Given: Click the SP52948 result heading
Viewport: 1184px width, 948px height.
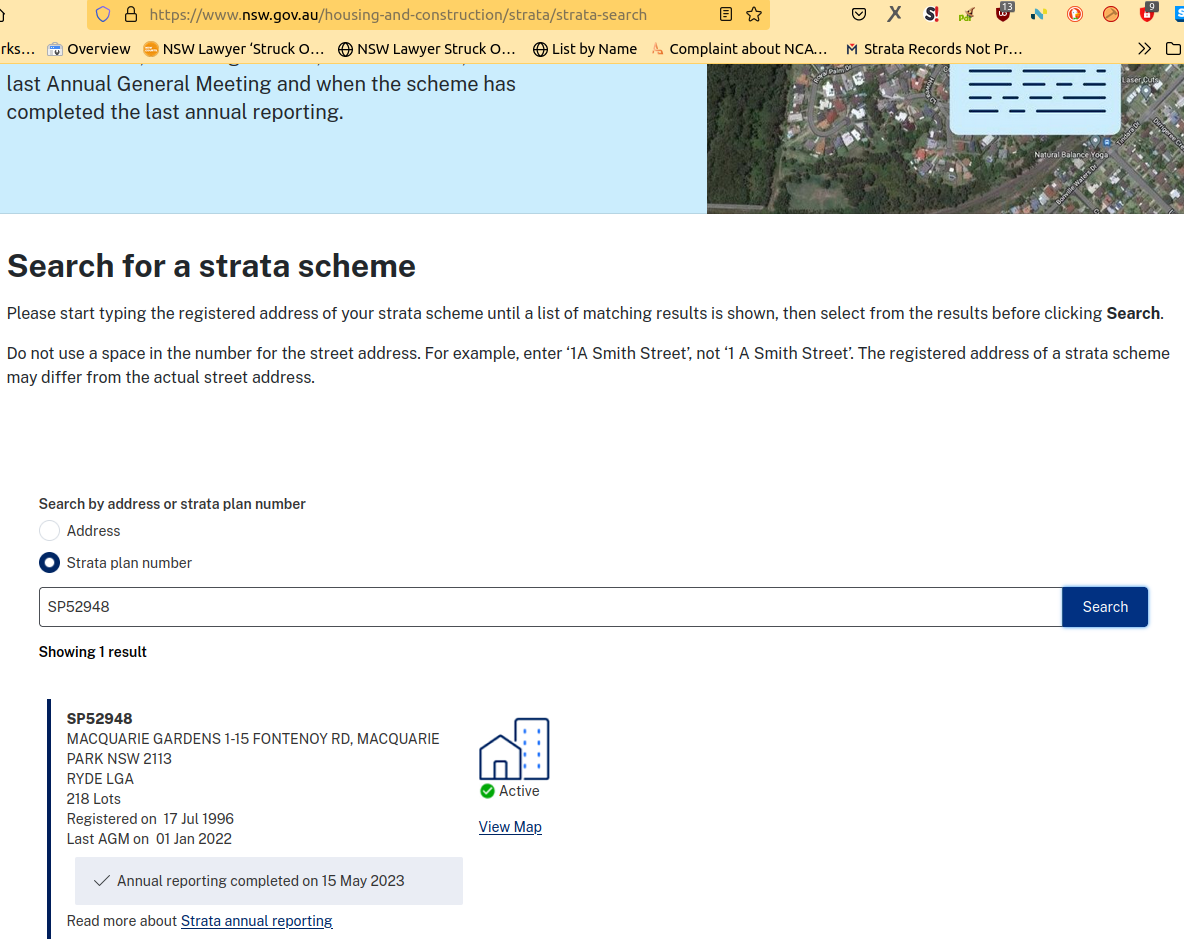Looking at the screenshot, I should [x=100, y=718].
